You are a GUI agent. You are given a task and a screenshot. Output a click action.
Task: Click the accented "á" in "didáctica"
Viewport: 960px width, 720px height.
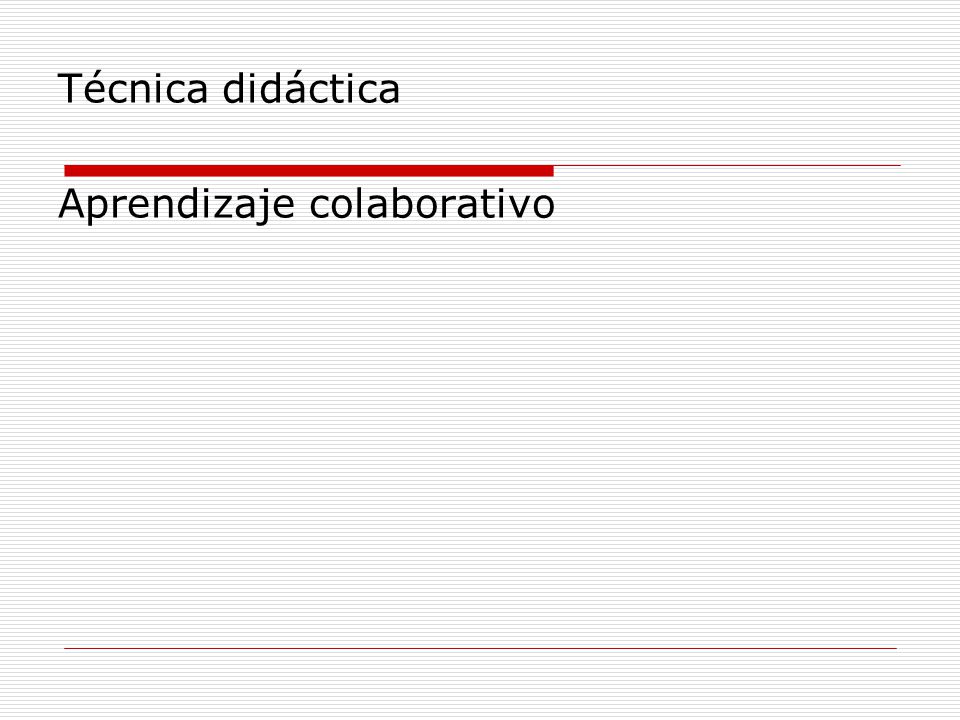coord(296,89)
